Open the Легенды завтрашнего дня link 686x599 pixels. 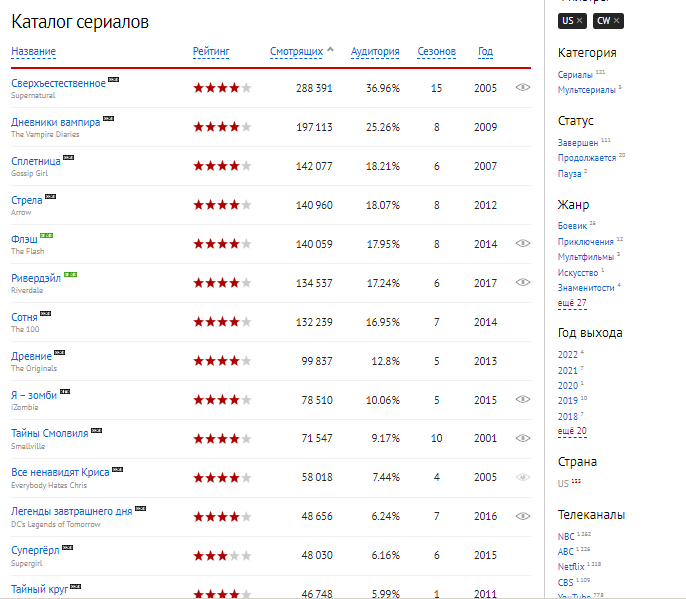[x=71, y=511]
